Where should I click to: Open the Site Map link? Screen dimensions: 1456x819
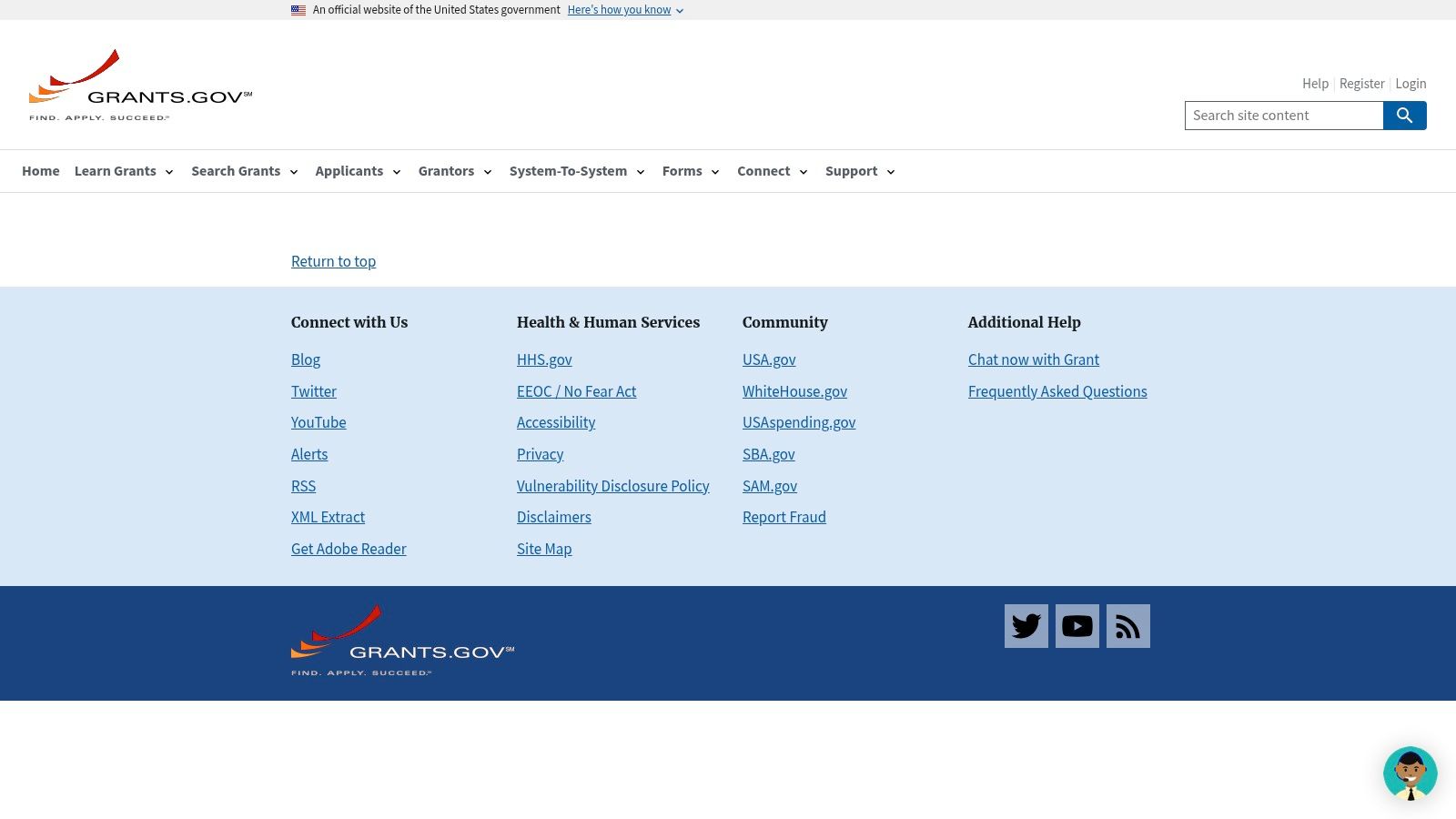pos(544,549)
